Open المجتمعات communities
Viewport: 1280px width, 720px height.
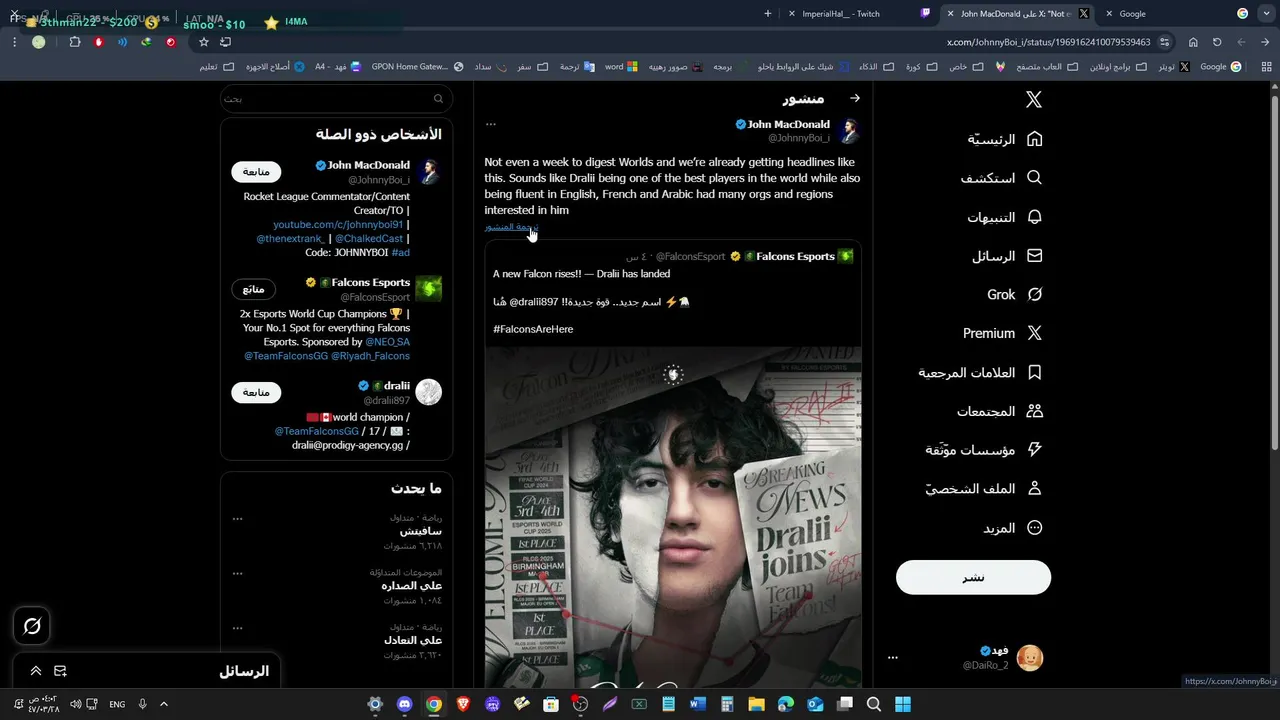999,411
